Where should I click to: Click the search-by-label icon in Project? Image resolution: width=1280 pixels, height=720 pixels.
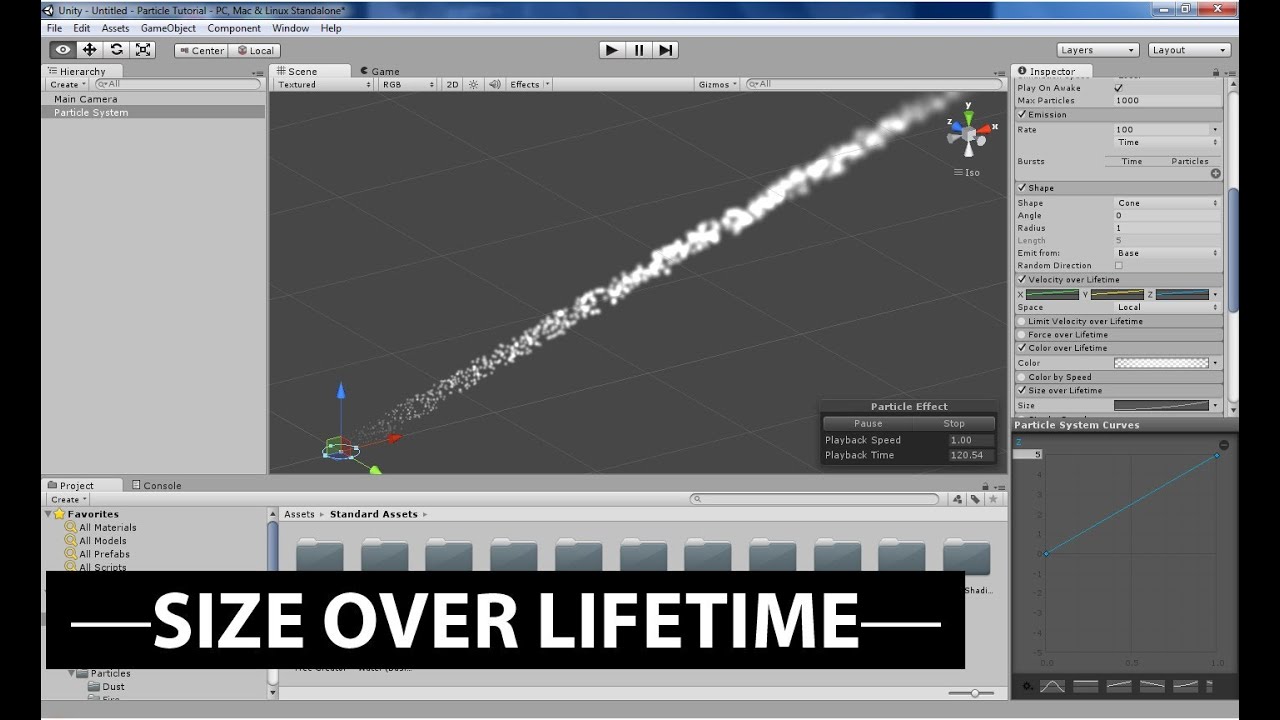point(975,499)
